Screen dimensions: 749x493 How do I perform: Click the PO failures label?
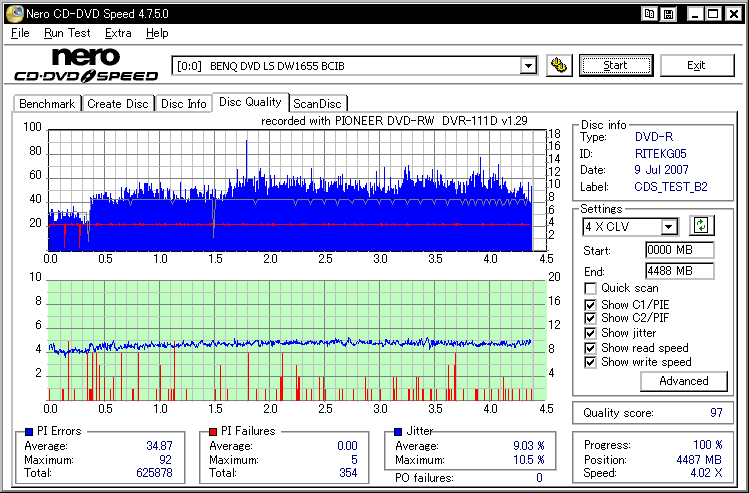(424, 478)
